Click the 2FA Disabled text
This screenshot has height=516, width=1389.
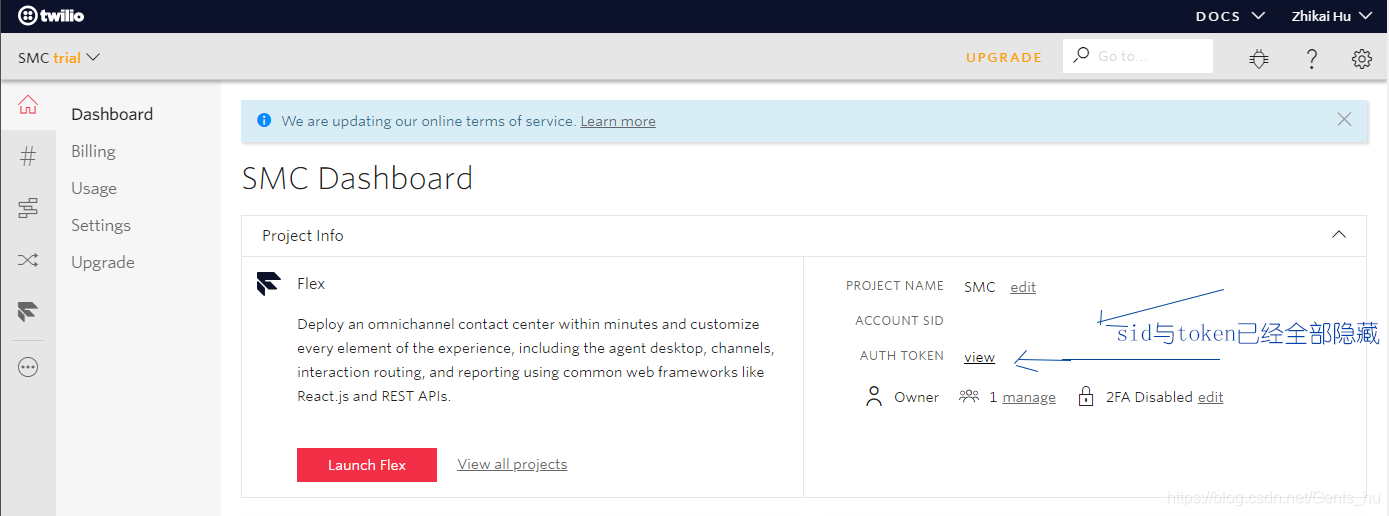coord(1149,397)
